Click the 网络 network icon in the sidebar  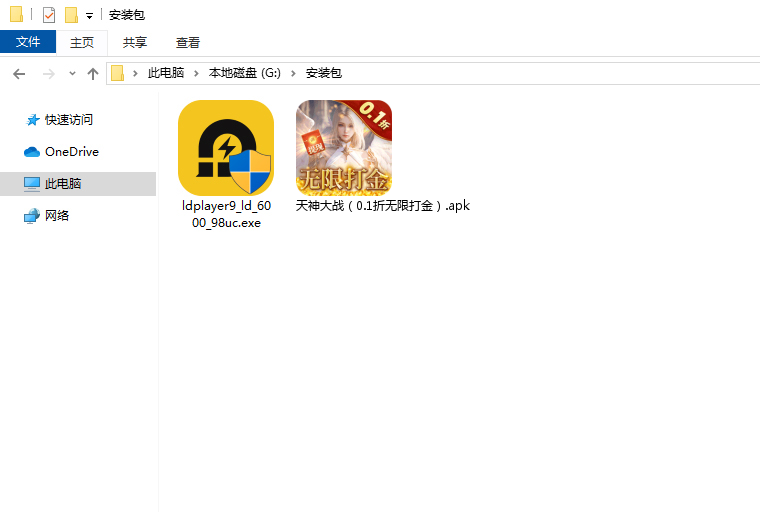pos(32,216)
